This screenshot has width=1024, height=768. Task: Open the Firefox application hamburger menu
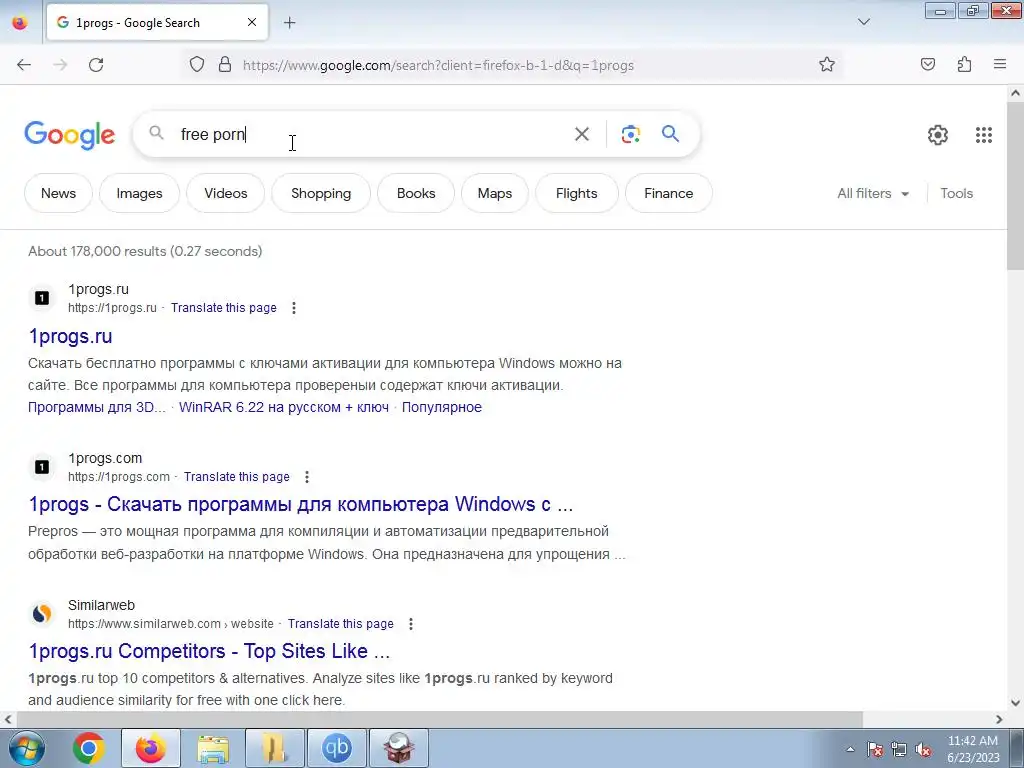coord(1000,65)
